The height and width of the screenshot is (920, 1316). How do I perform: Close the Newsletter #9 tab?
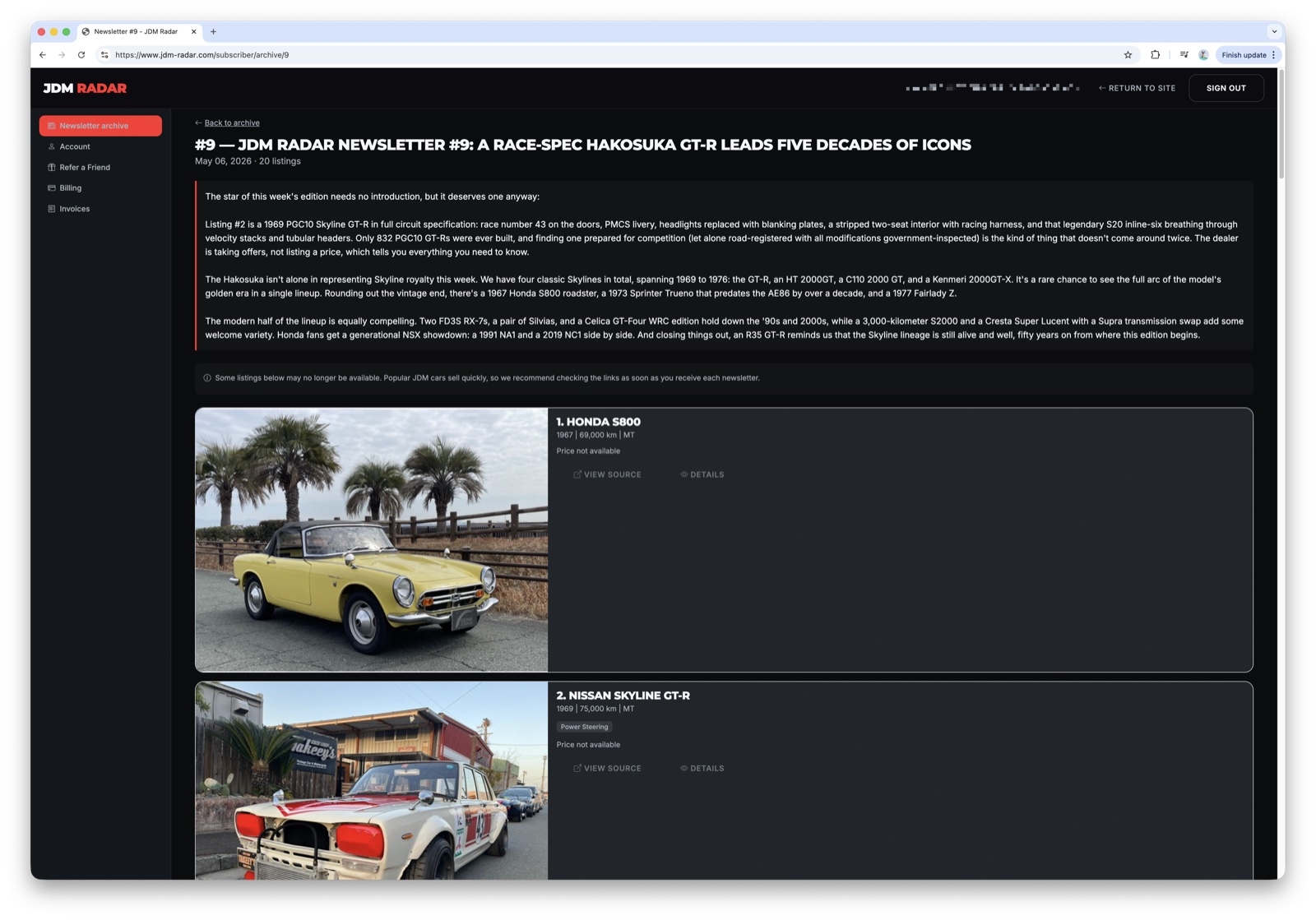[194, 31]
